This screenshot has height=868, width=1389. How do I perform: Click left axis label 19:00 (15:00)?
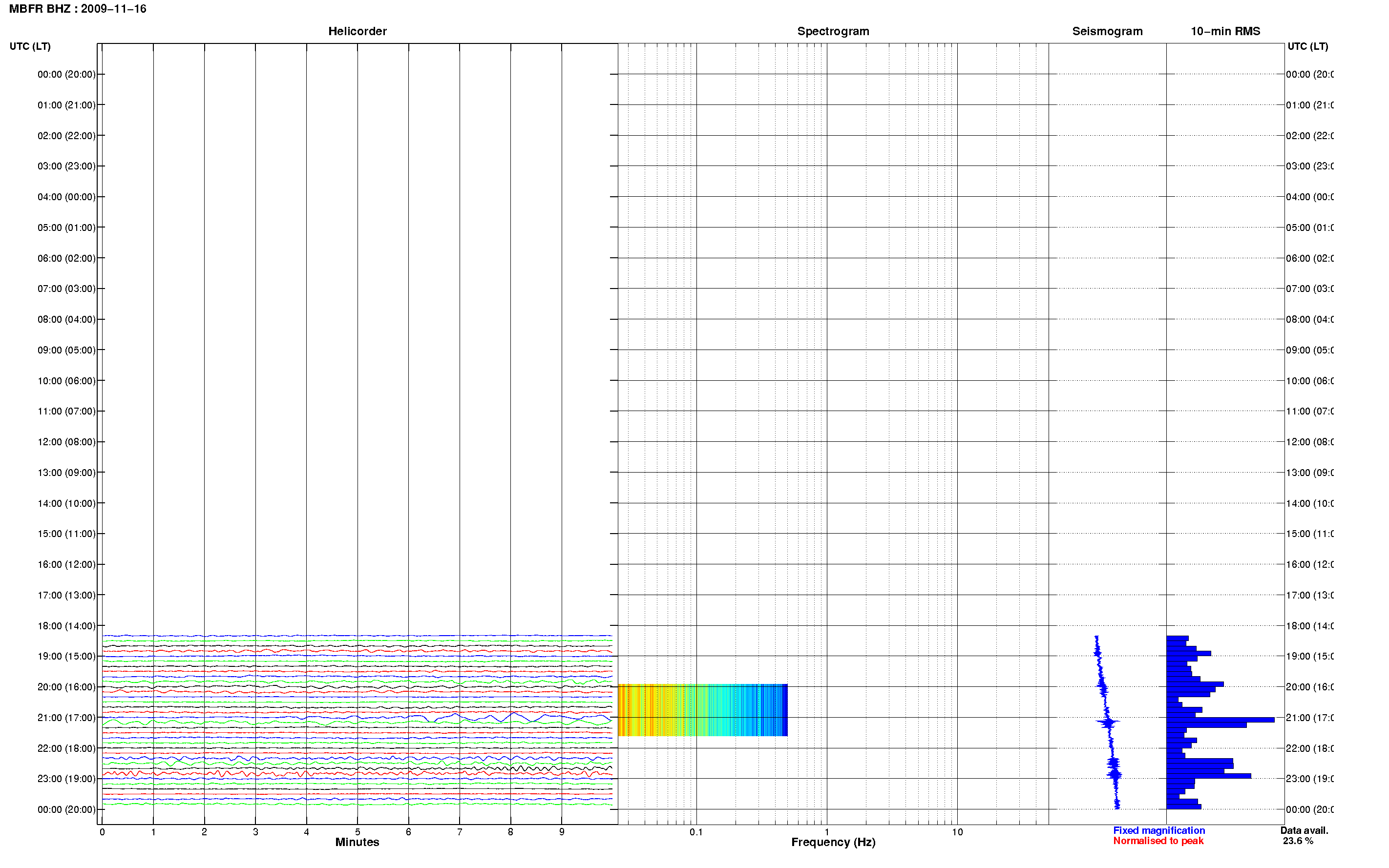coord(66,656)
